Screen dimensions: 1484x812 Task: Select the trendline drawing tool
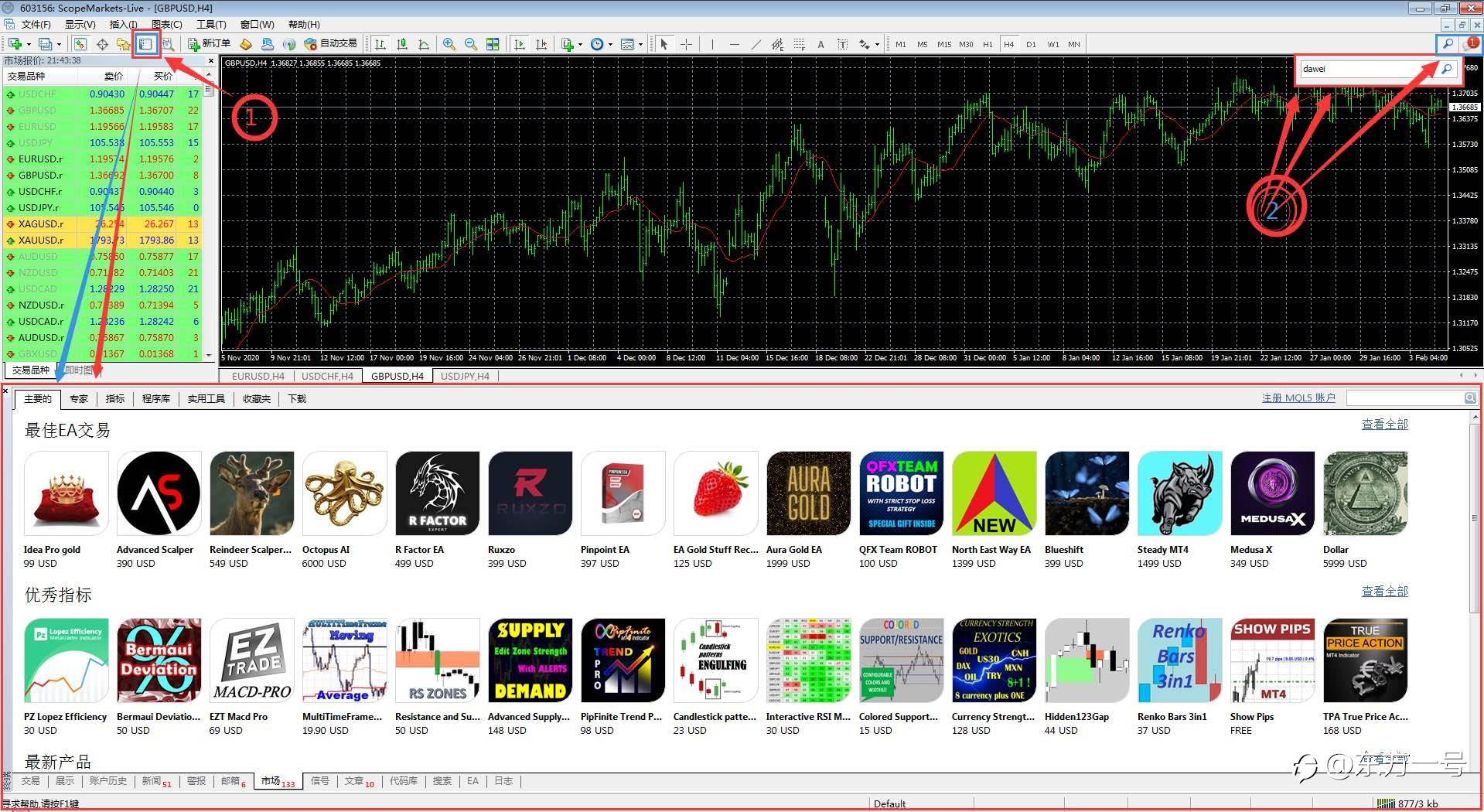coord(756,44)
